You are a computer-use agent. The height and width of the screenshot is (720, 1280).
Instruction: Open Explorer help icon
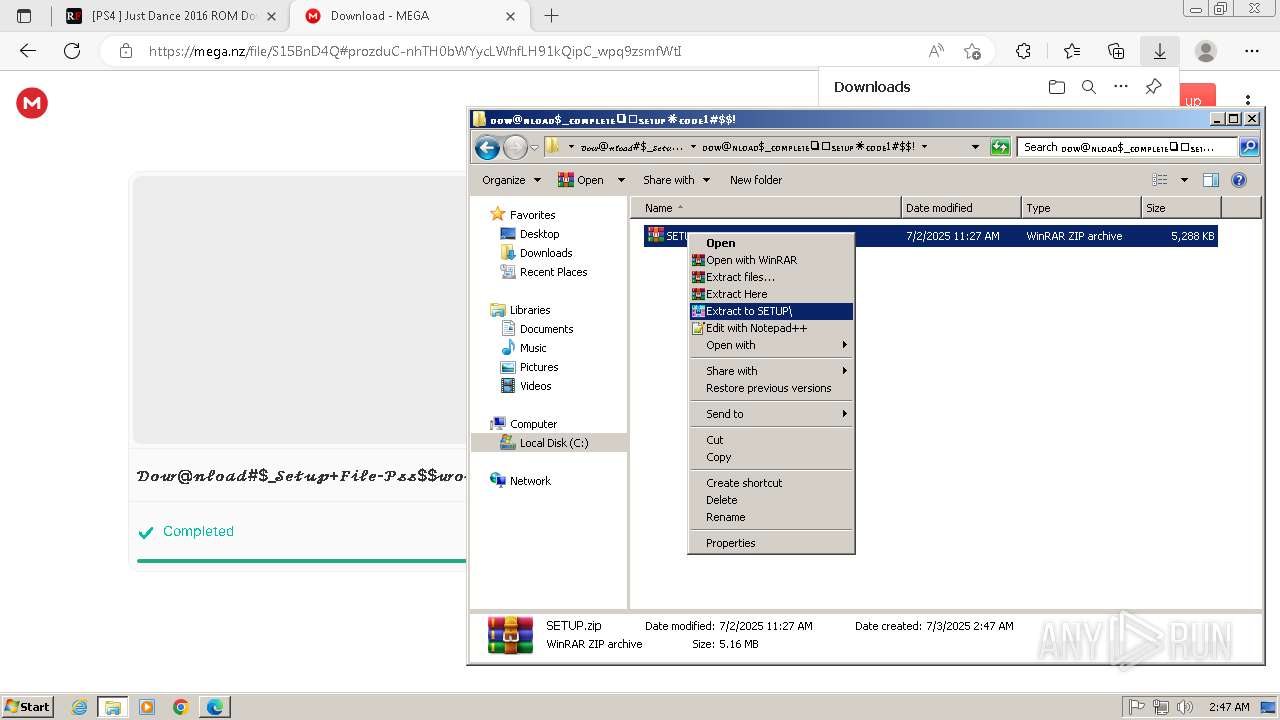click(1239, 180)
